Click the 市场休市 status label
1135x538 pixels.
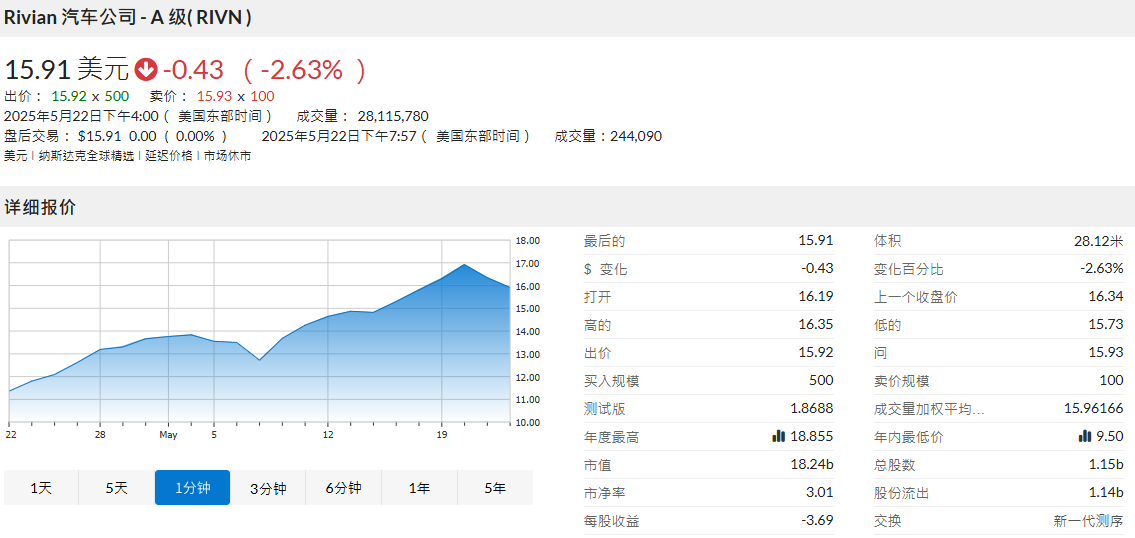pyautogui.click(x=227, y=156)
